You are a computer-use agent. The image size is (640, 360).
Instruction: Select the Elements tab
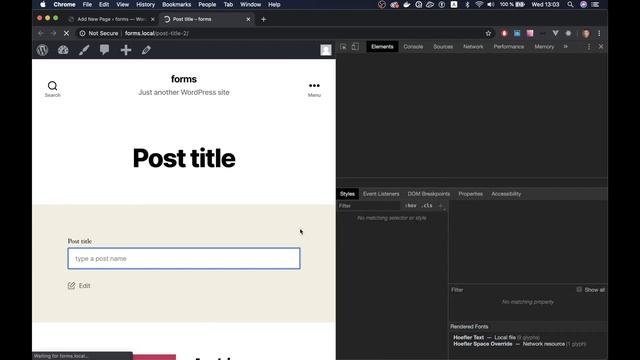click(x=382, y=47)
